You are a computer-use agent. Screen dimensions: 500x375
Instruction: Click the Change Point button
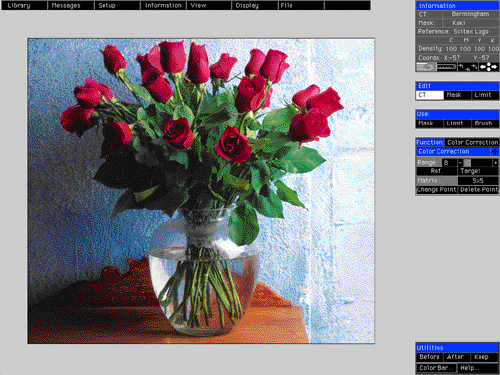(x=437, y=190)
